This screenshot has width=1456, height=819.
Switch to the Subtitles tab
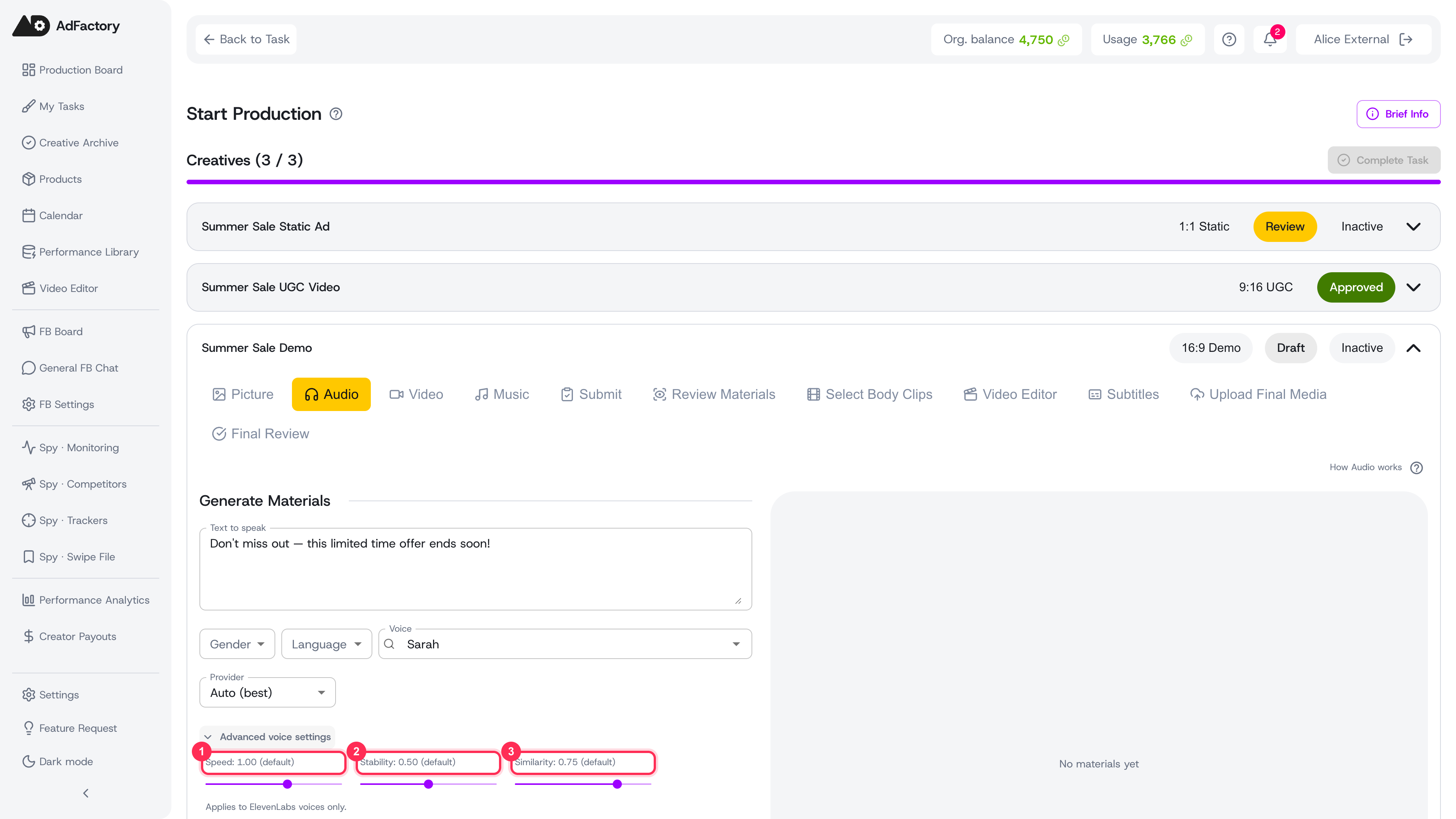tap(1123, 394)
